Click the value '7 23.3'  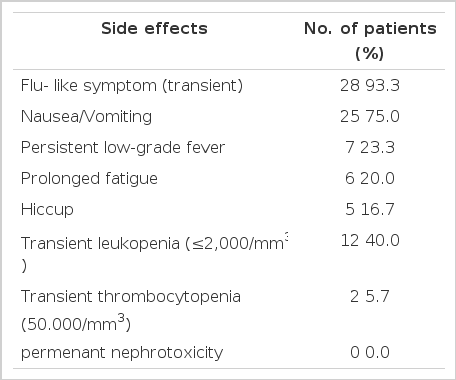pyautogui.click(x=370, y=147)
